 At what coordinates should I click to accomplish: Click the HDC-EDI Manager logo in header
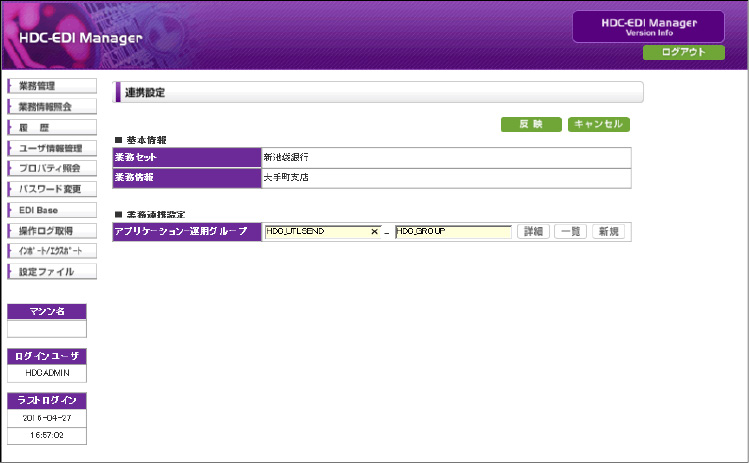coord(80,38)
